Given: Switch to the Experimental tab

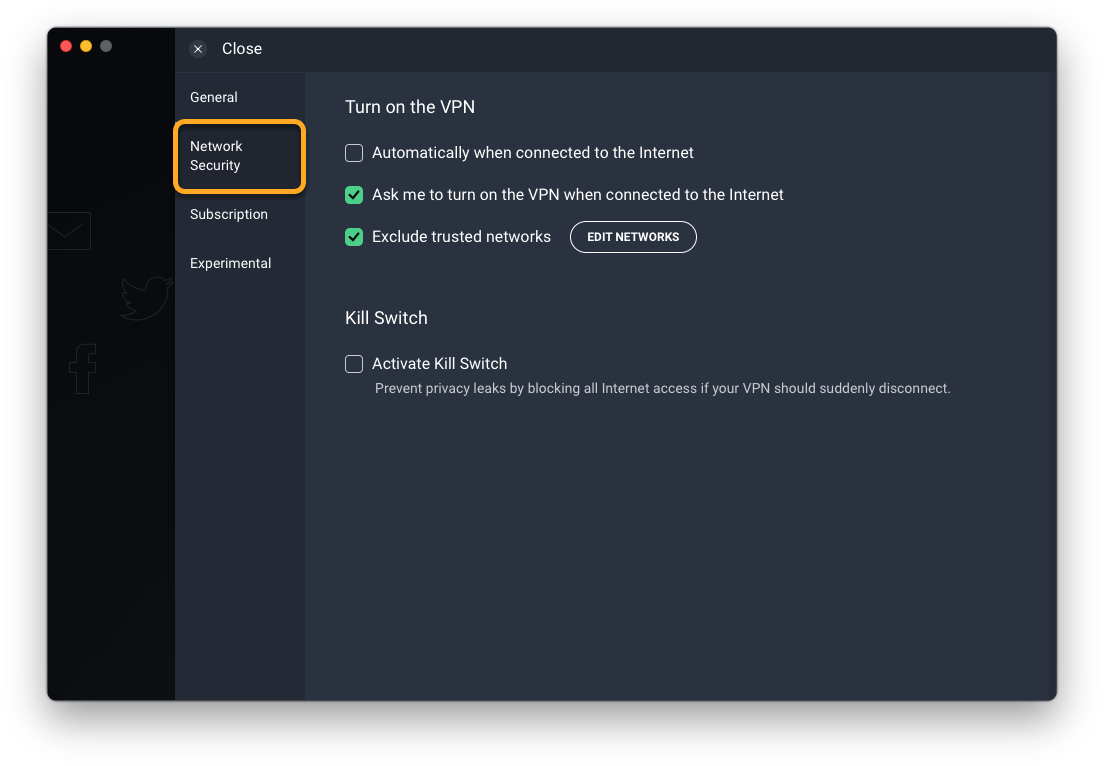Looking at the screenshot, I should pos(230,263).
